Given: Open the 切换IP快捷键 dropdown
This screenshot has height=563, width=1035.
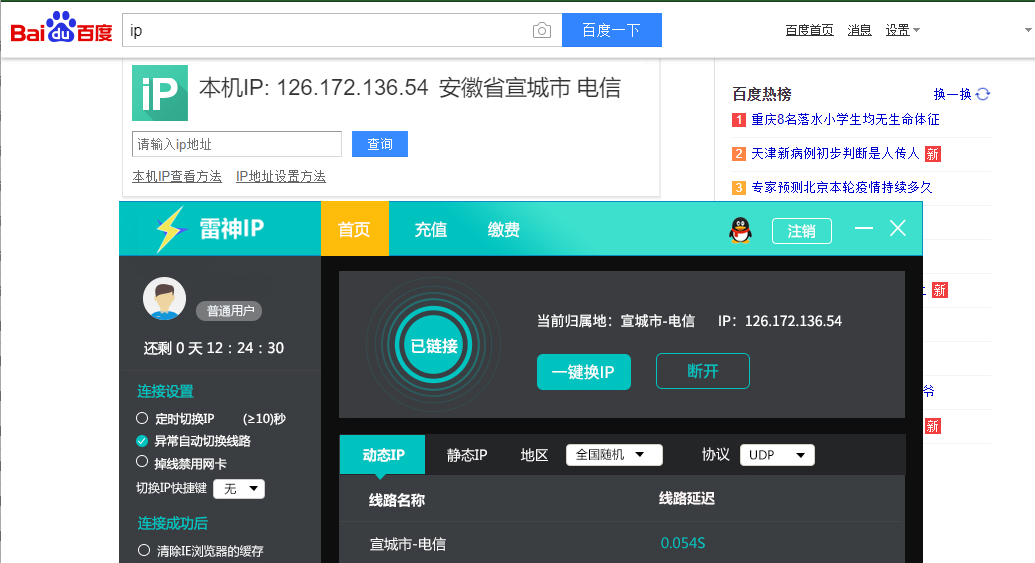Looking at the screenshot, I should [x=240, y=488].
